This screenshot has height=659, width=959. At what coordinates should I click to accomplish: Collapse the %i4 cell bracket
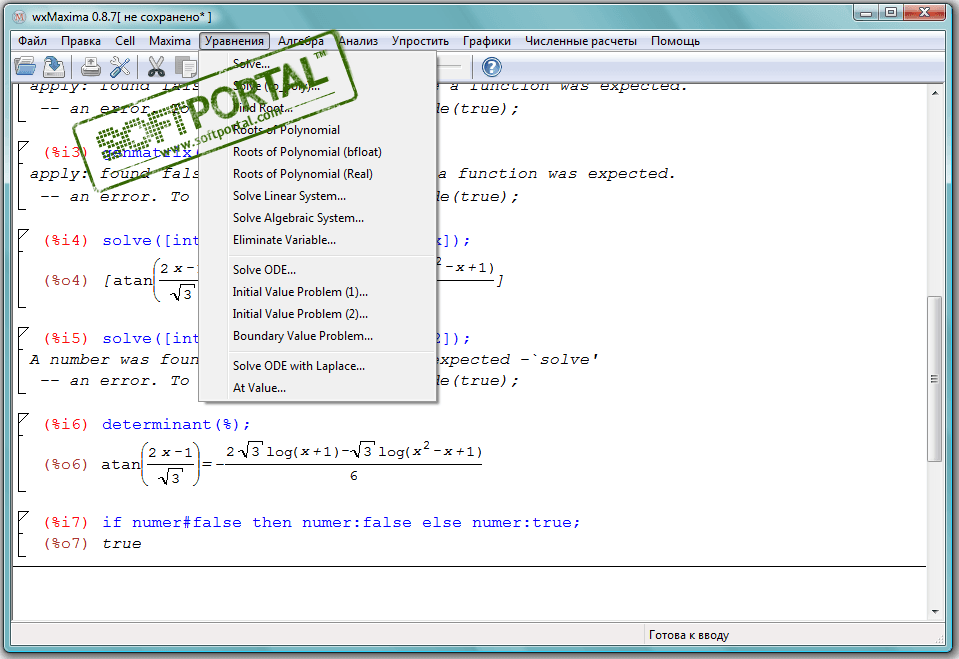point(23,235)
